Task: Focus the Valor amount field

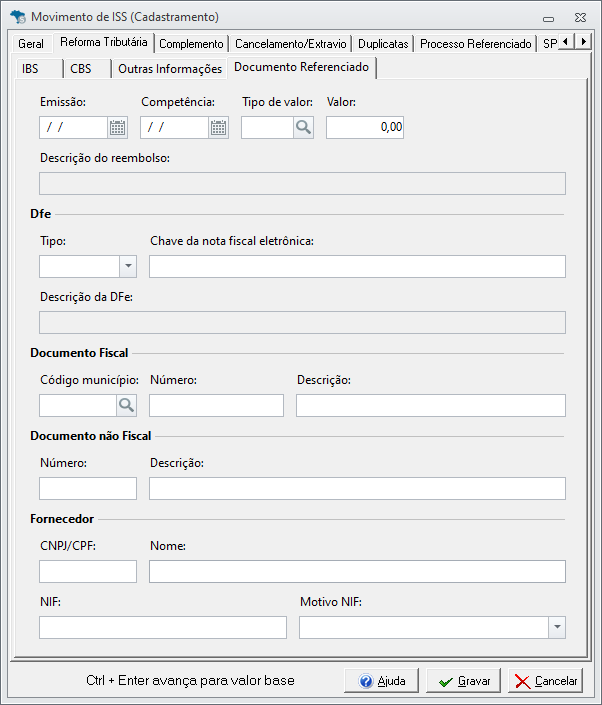Action: coord(365,127)
